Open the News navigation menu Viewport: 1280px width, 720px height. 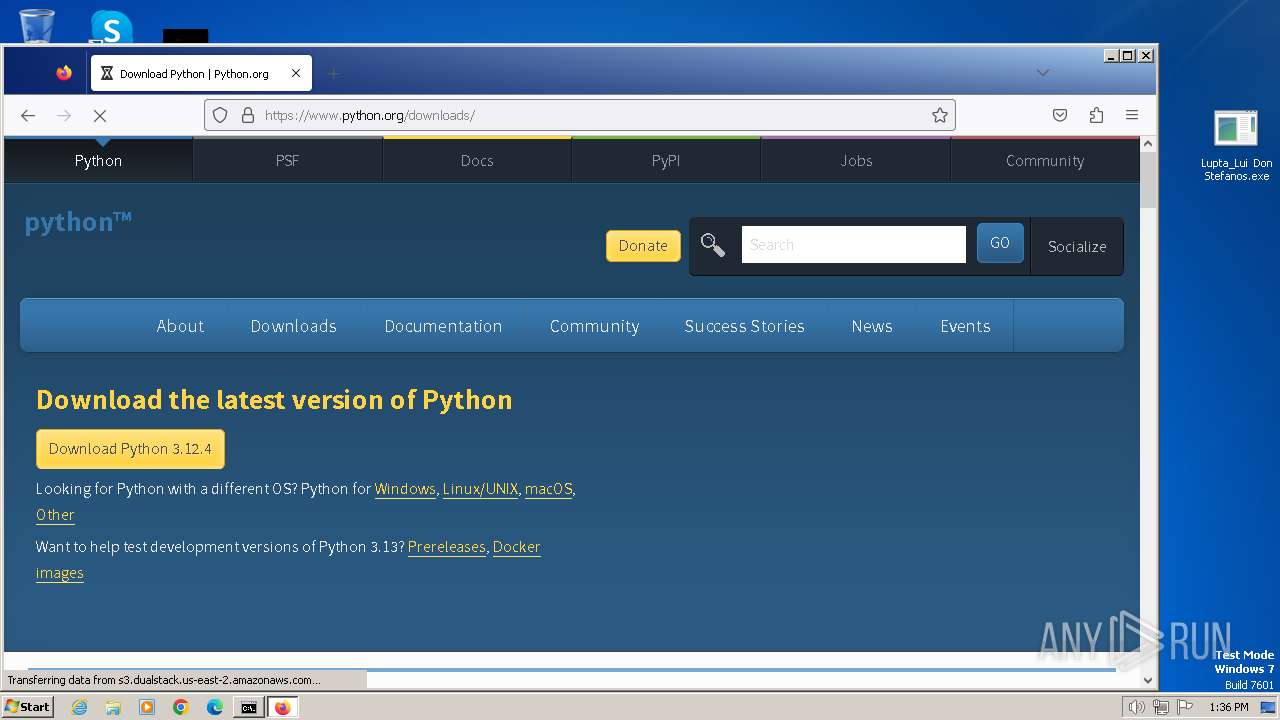[x=872, y=326]
